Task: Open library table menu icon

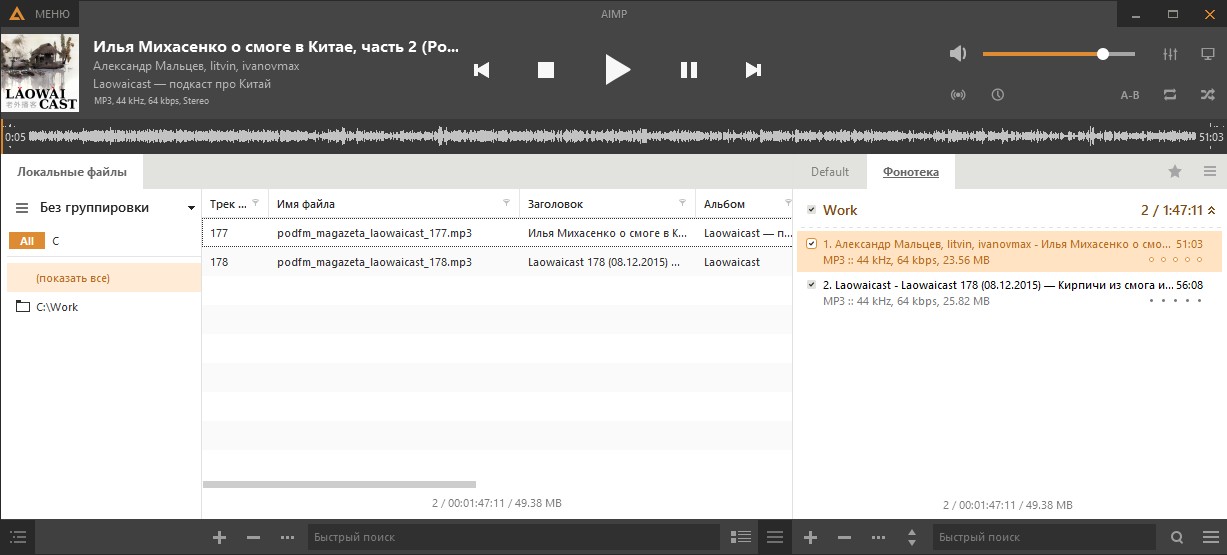Action: click(775, 537)
